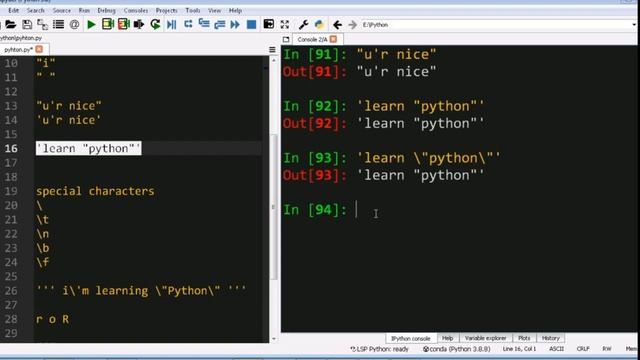Close the pyhton.py editor tab
Image resolution: width=640 pixels, height=360 pixels.
[x=39, y=49]
